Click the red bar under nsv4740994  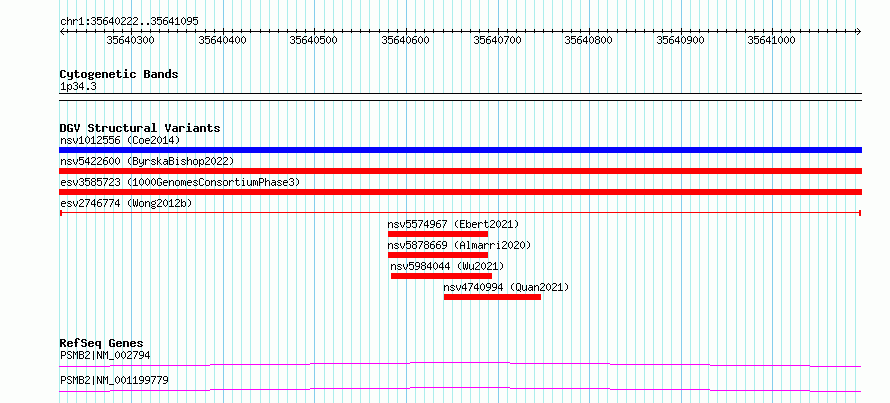(x=492, y=297)
